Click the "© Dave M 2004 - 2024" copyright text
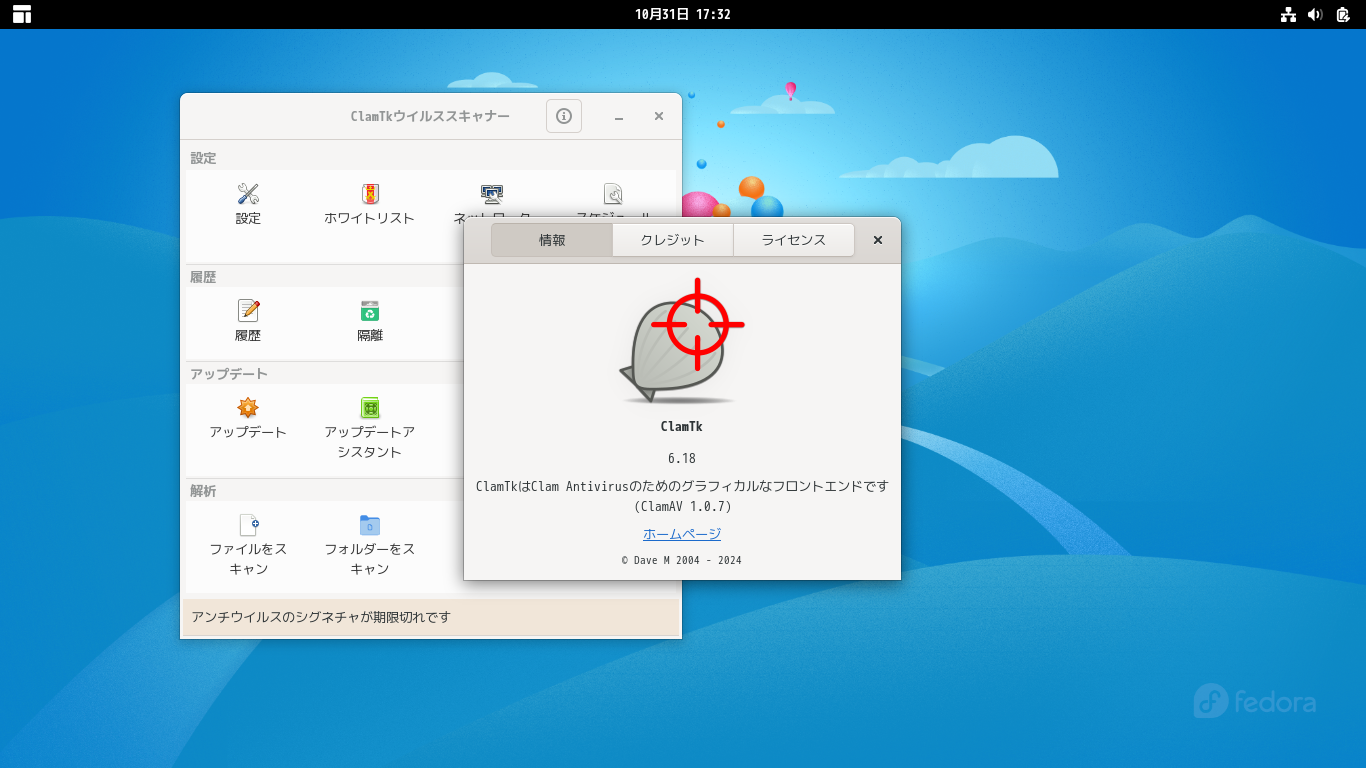Viewport: 1366px width, 768px height. pyautogui.click(x=682, y=560)
